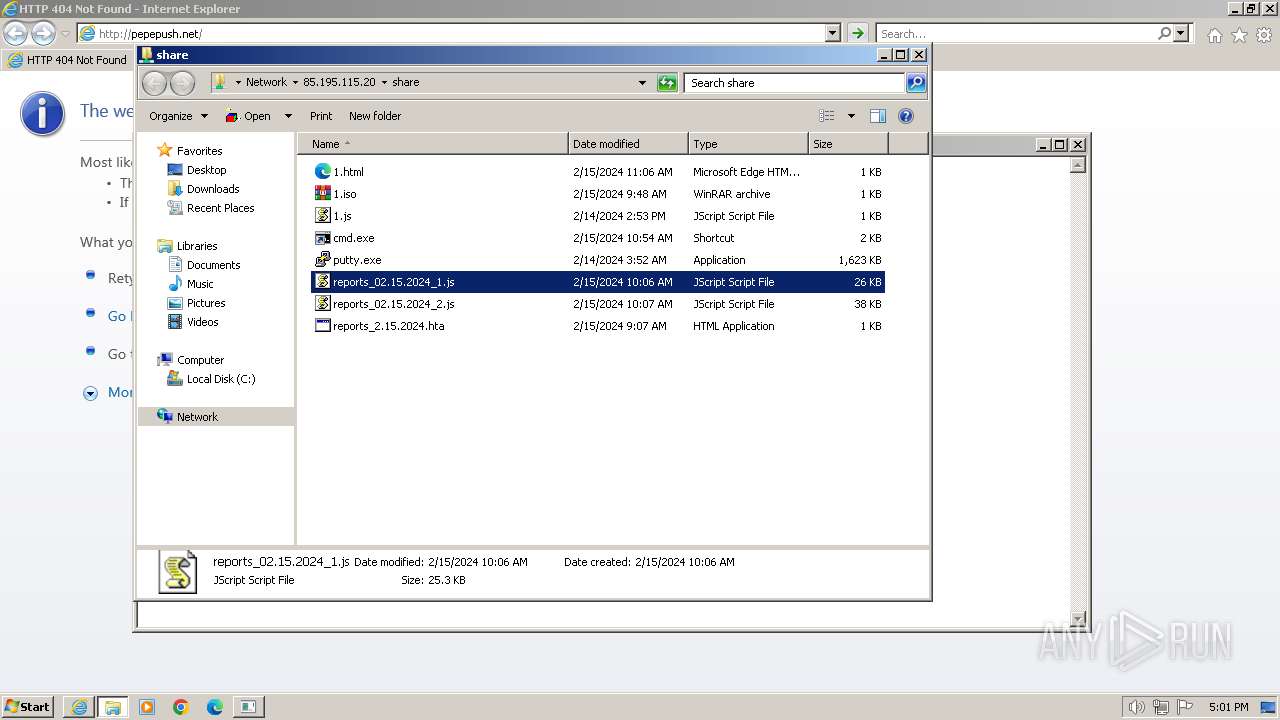Select the 1.html file icon
This screenshot has width=1280, height=720.
(x=323, y=172)
